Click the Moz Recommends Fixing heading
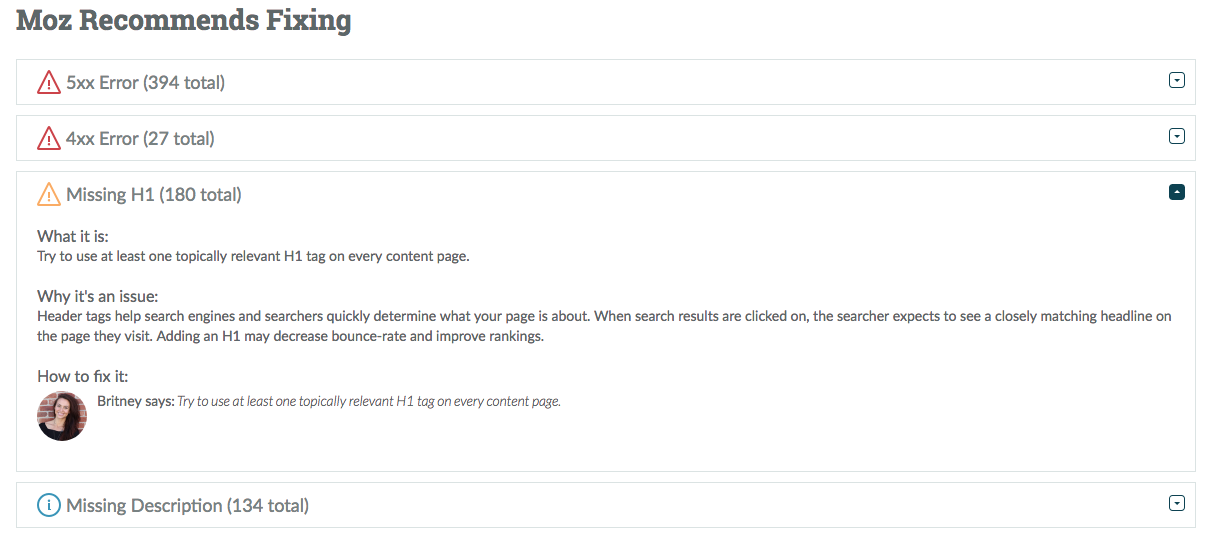 [184, 20]
